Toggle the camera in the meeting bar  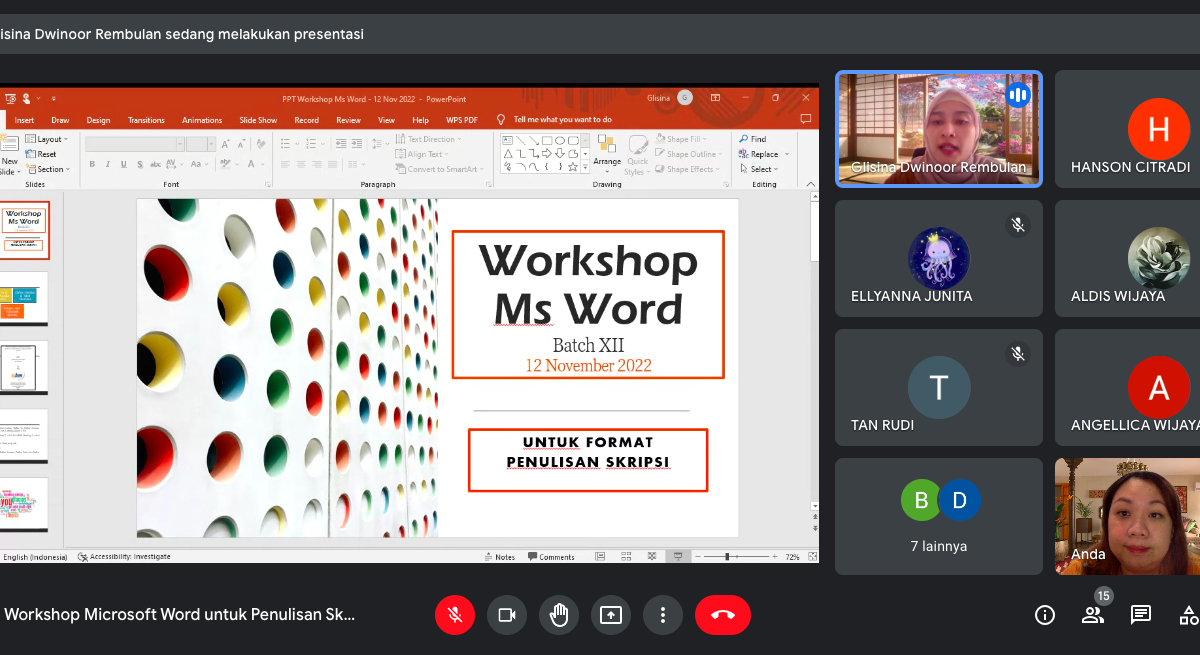tap(507, 615)
